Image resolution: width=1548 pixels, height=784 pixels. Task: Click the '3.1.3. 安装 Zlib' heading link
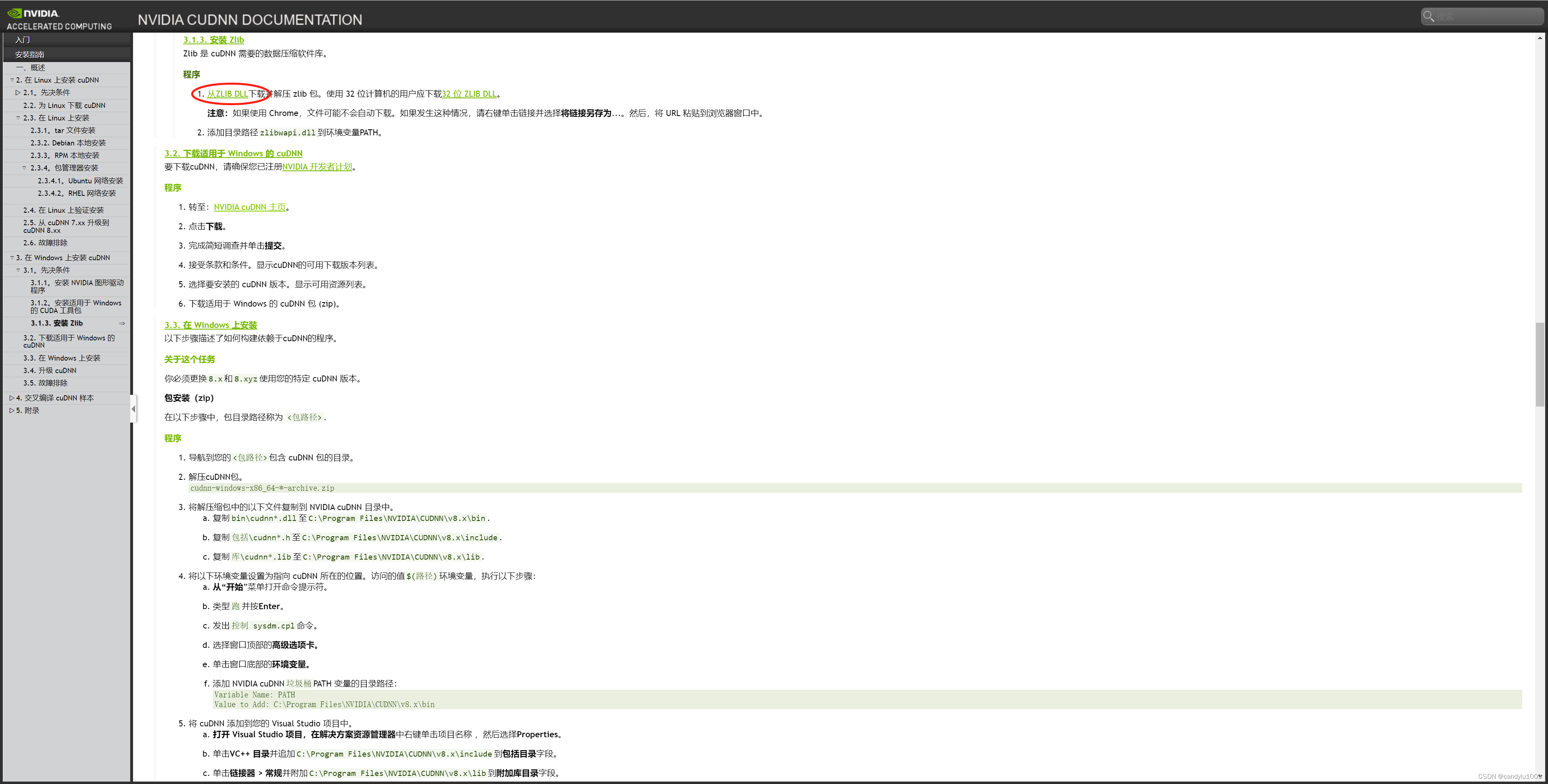click(x=213, y=39)
